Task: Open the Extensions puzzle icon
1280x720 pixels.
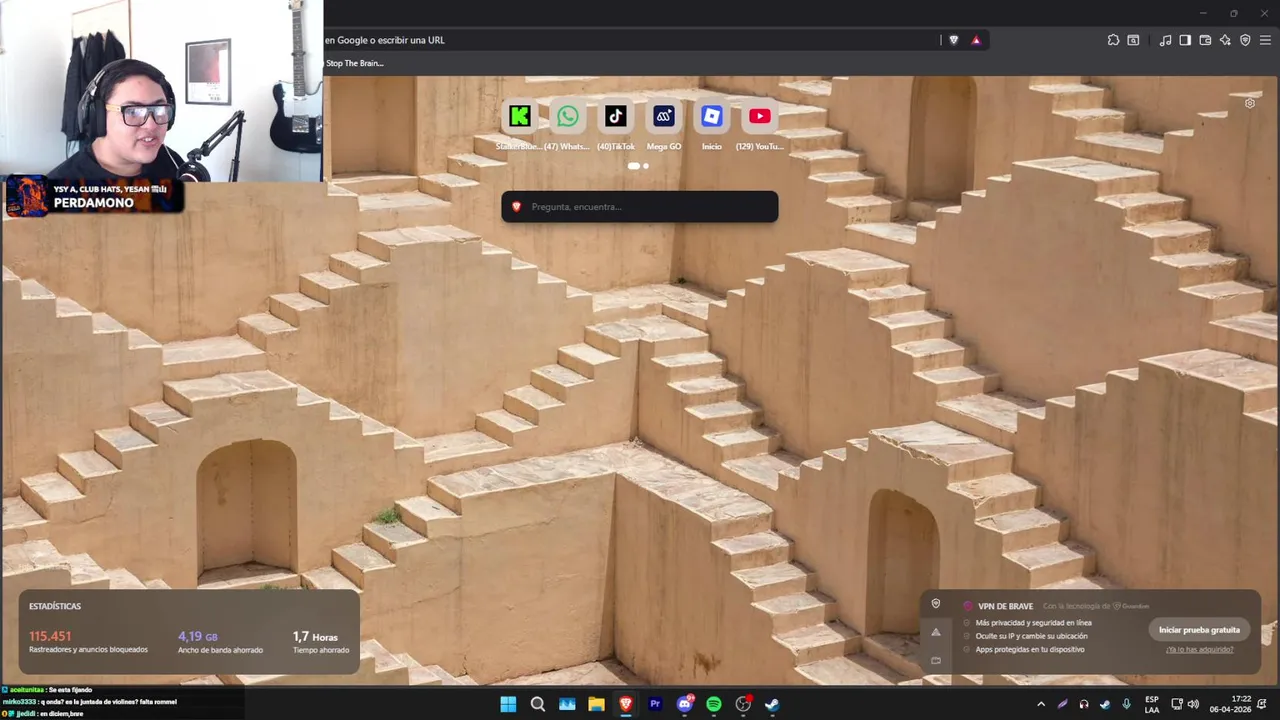Action: coord(1113,40)
